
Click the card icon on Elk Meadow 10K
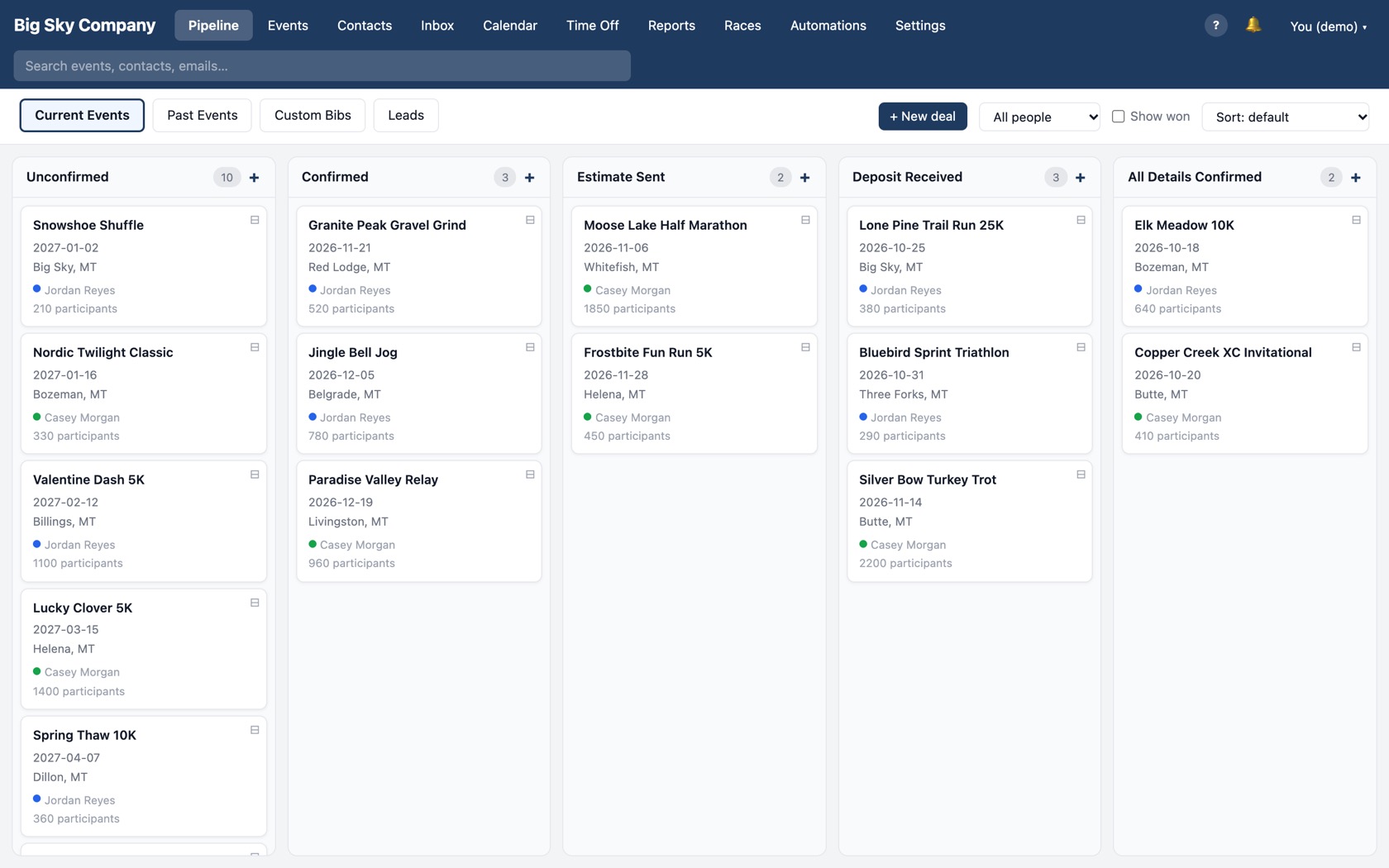[1356, 220]
